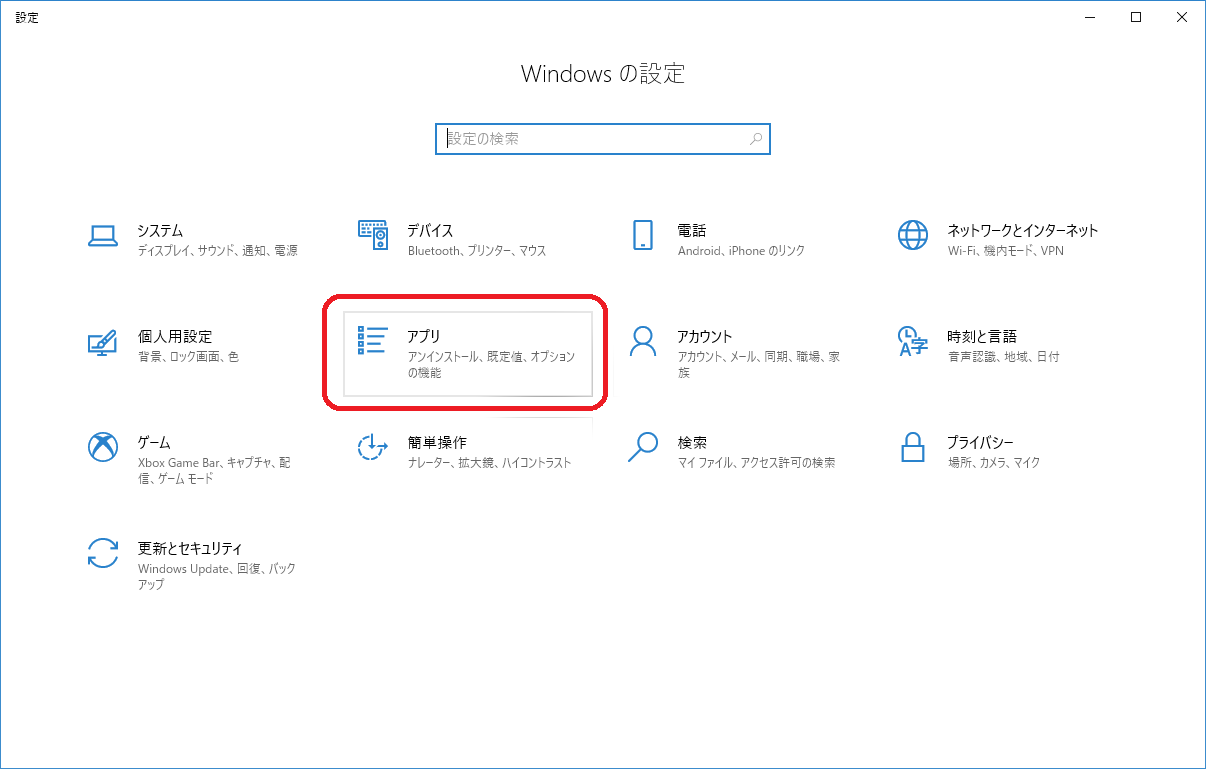Click 'アンインストール、既定値、オプションの機能' description
The height and width of the screenshot is (769, 1206).
(492, 365)
